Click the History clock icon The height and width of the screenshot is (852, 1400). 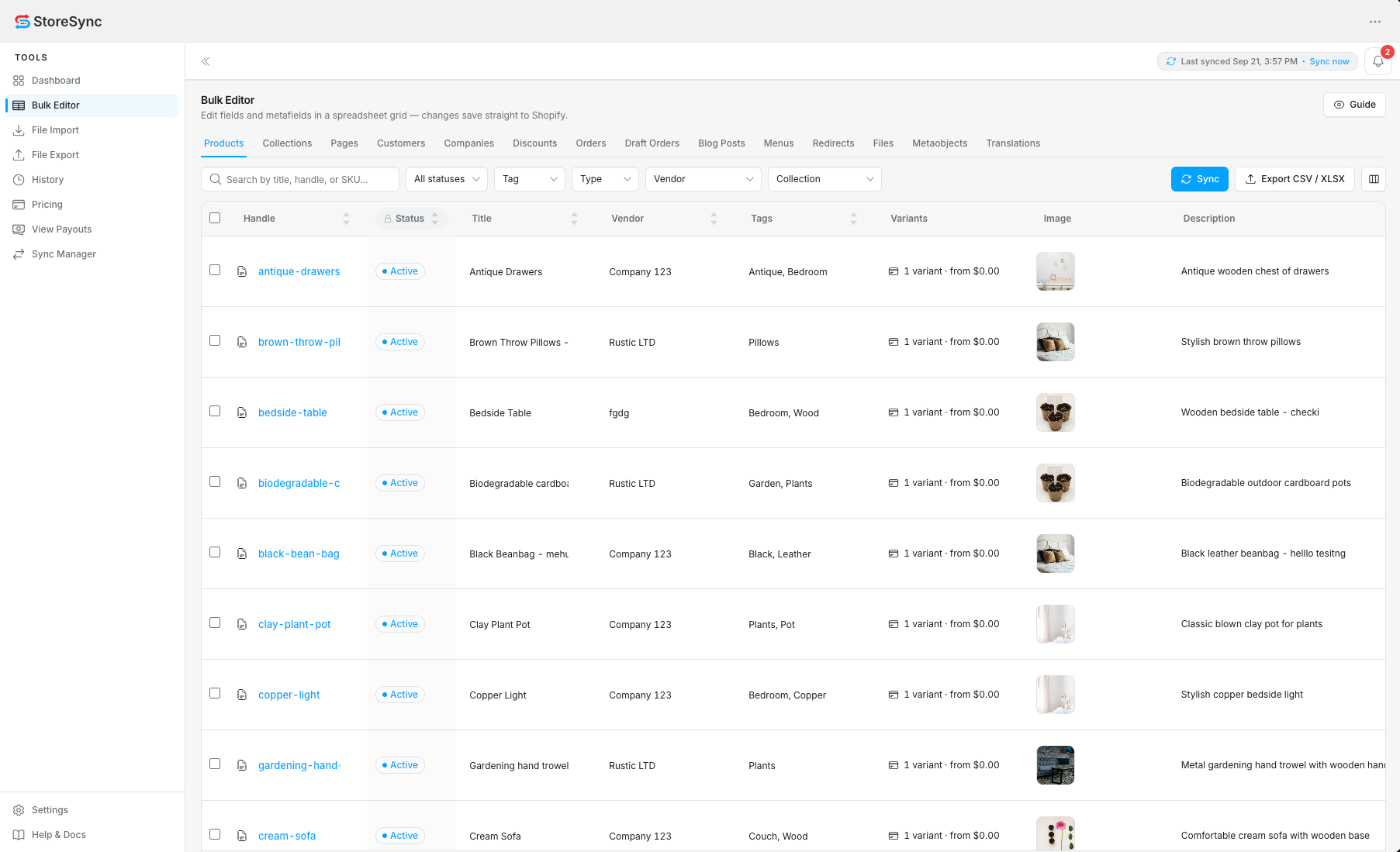click(x=19, y=180)
